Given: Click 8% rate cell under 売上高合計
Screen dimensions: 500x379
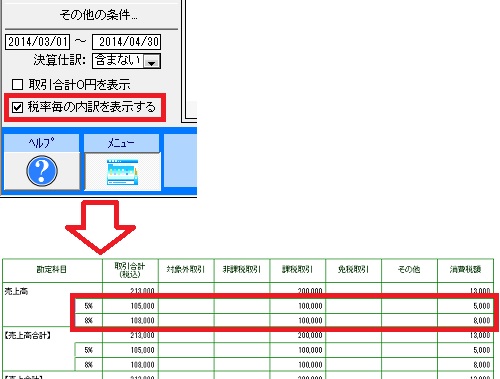Looking at the screenshot, I should [88, 365].
